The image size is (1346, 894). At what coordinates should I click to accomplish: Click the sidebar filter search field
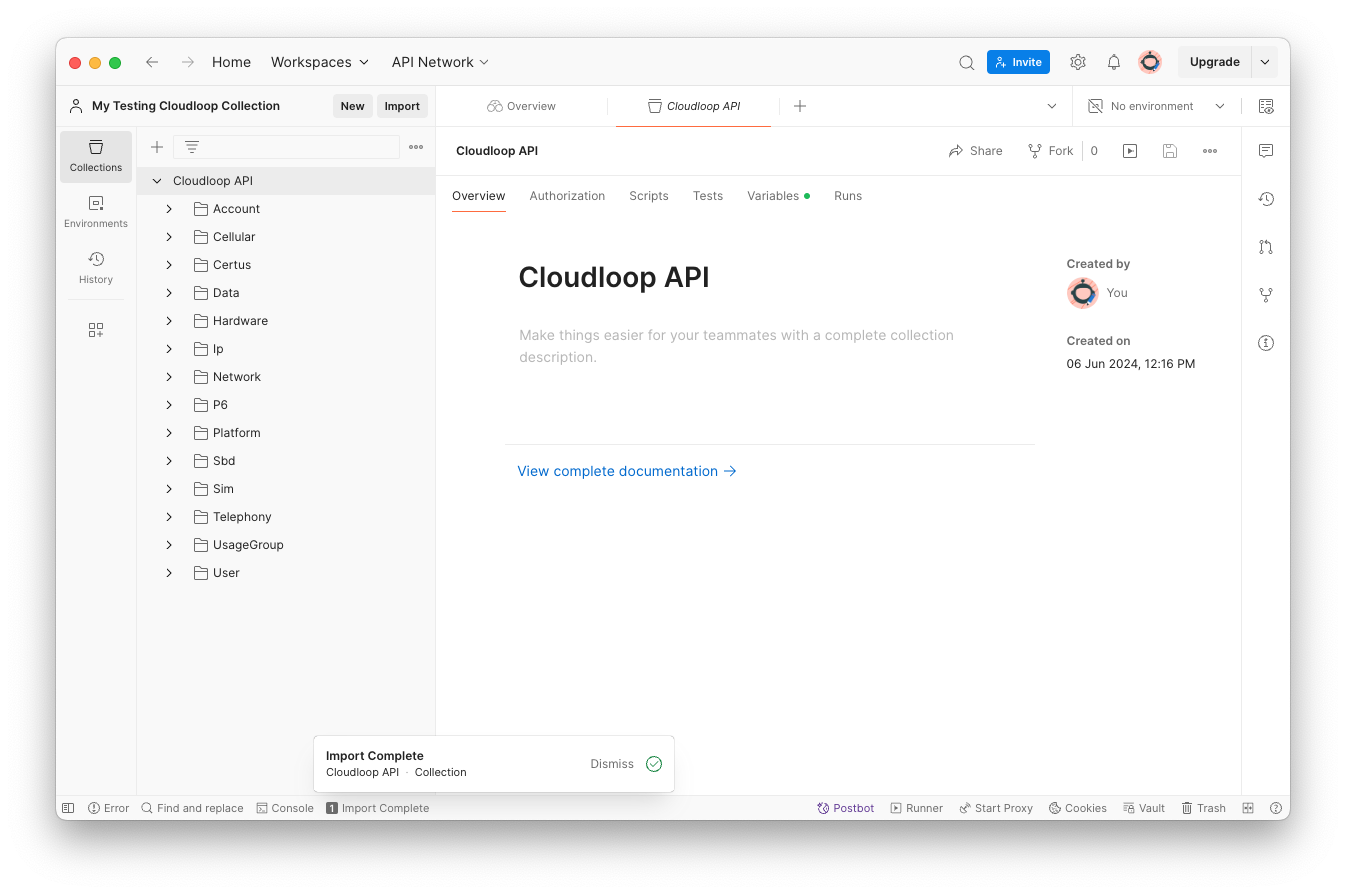click(x=286, y=147)
